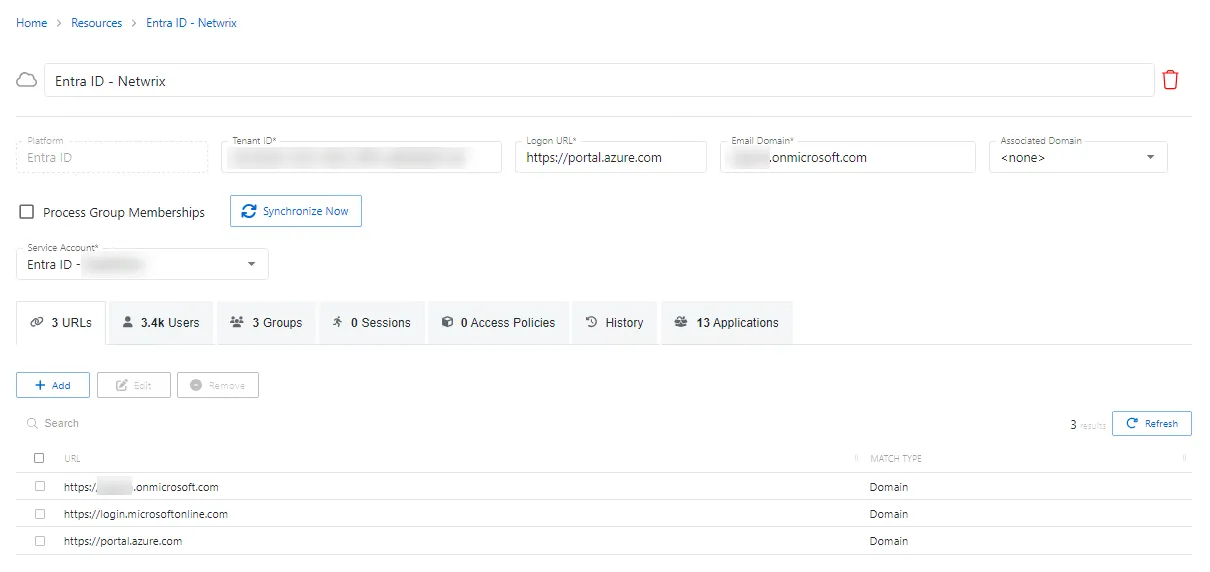Click Domain match type for portal.azure.com row
This screenshot has height=572, width=1210.
coord(888,541)
